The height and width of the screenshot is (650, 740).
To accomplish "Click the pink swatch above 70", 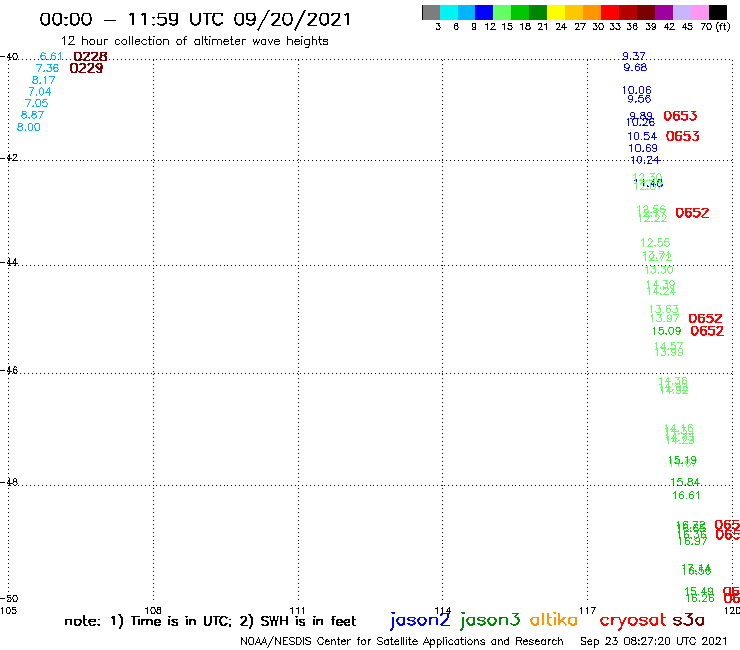I will tap(699, 12).
